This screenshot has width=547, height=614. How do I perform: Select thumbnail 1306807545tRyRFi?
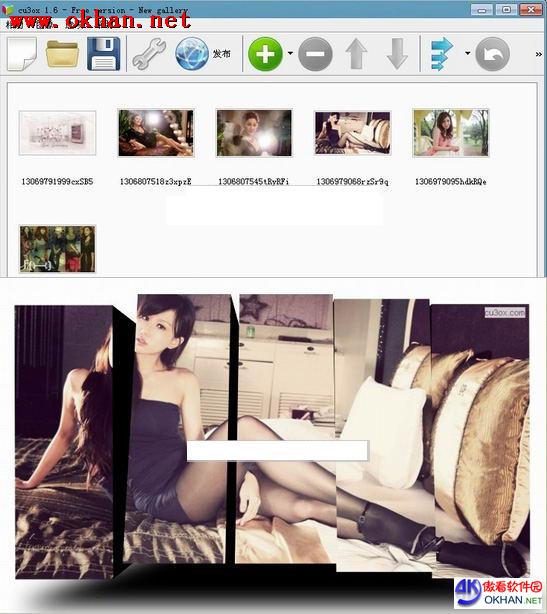[254, 133]
